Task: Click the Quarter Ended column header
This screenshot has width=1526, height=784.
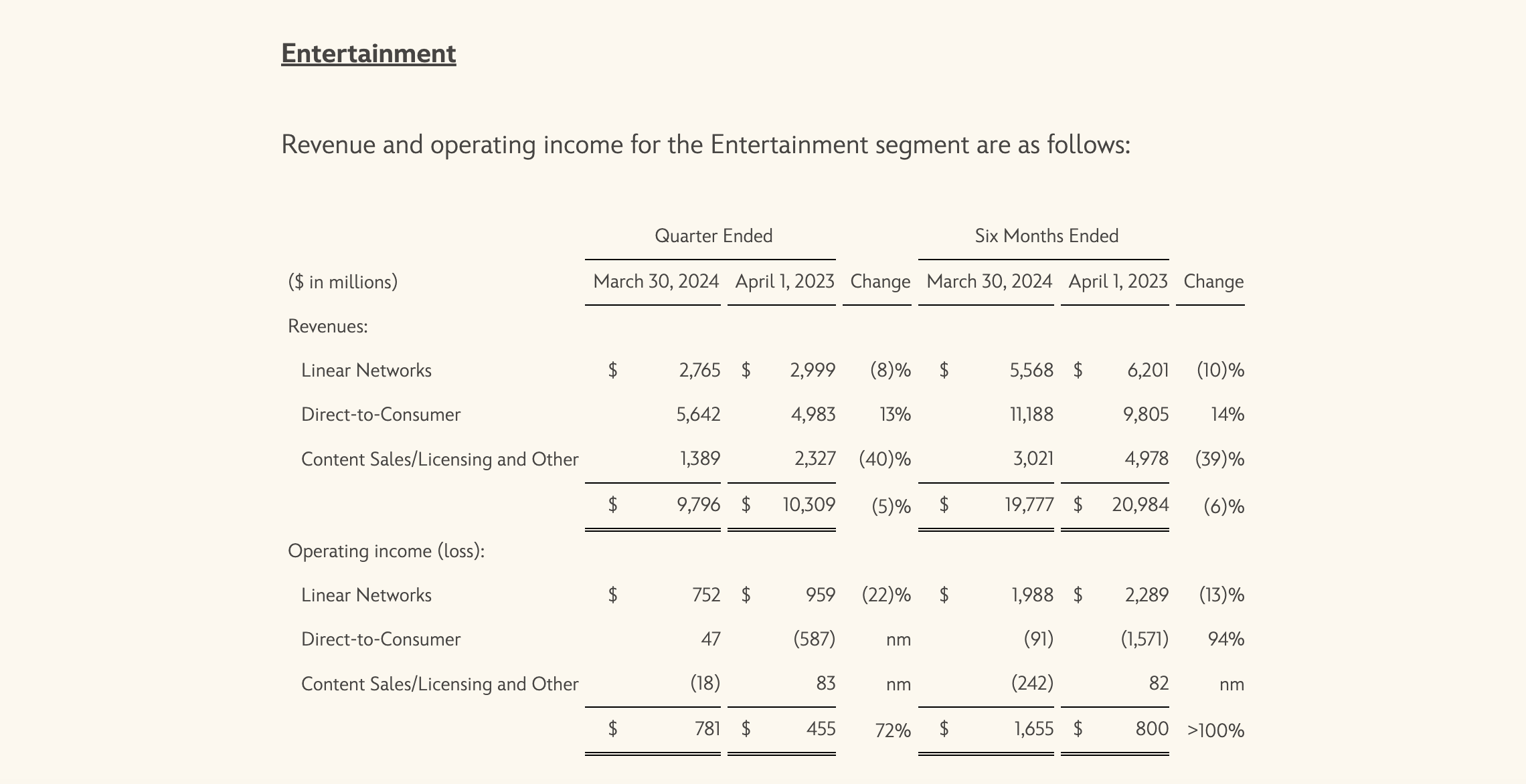Action: pyautogui.click(x=713, y=235)
